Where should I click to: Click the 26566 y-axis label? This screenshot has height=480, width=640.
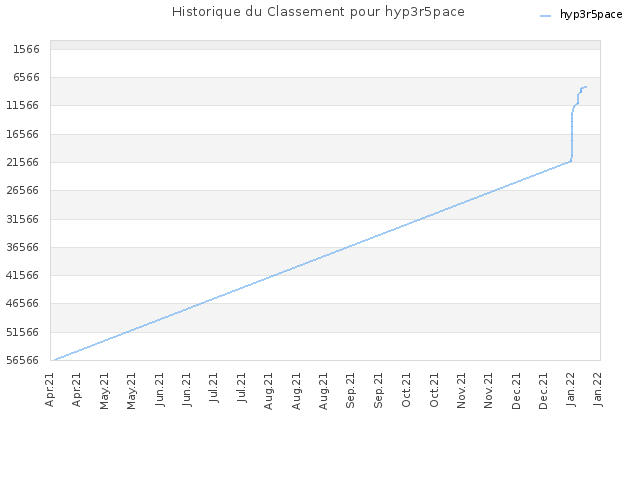click(22, 190)
